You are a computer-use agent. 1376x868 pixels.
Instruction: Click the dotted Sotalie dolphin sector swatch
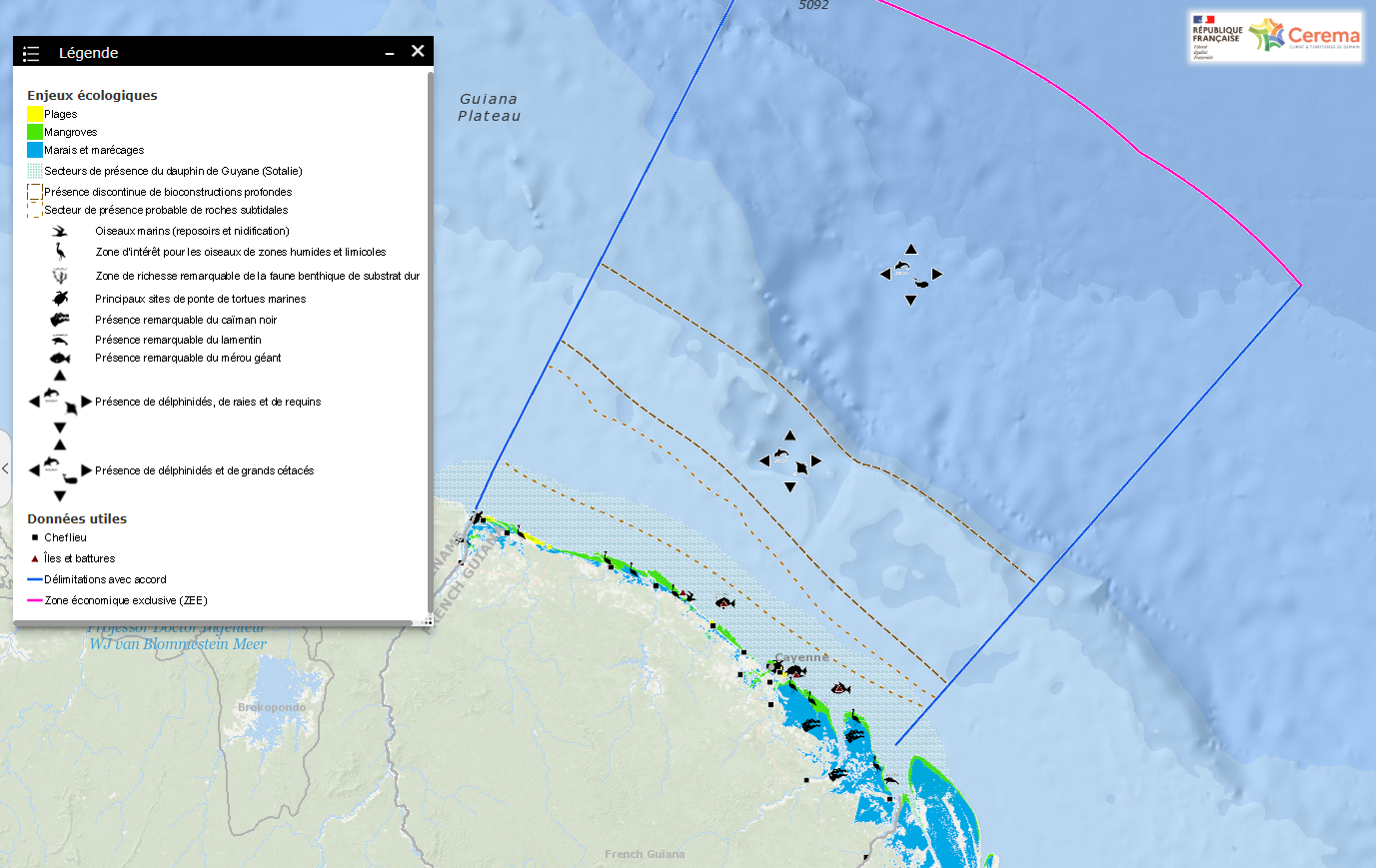pos(35,171)
